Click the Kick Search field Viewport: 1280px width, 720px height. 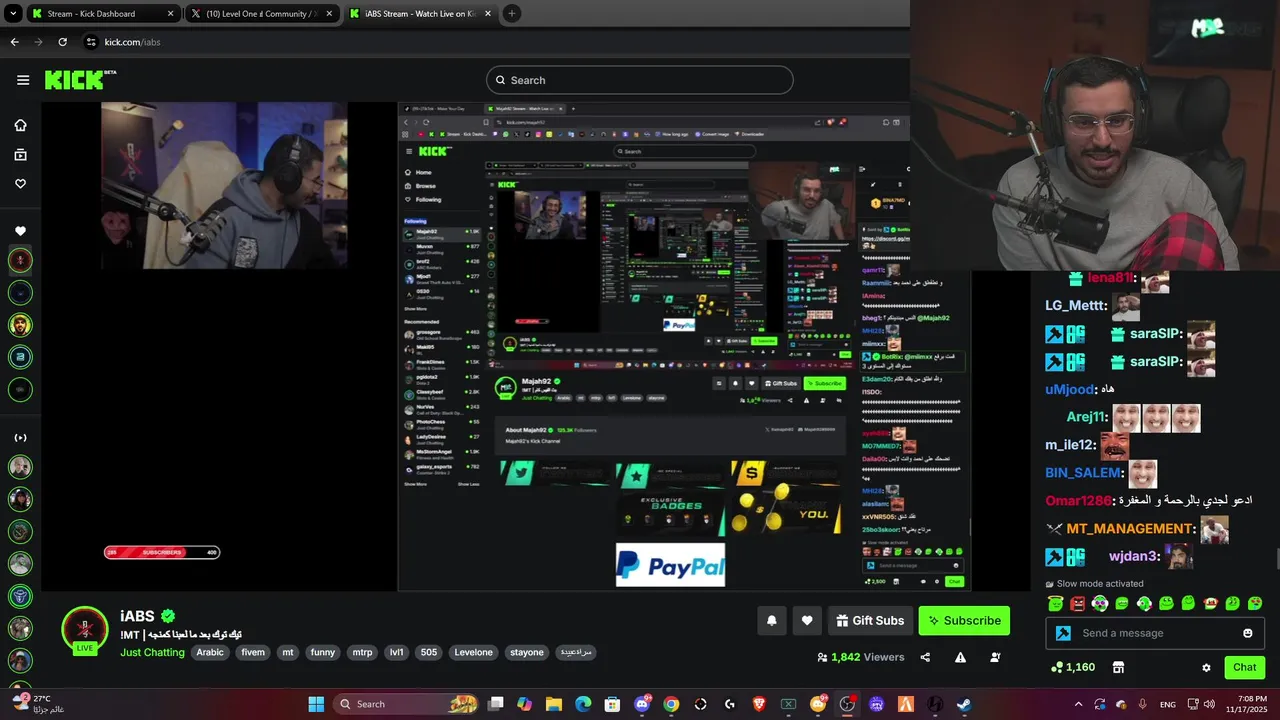(640, 80)
